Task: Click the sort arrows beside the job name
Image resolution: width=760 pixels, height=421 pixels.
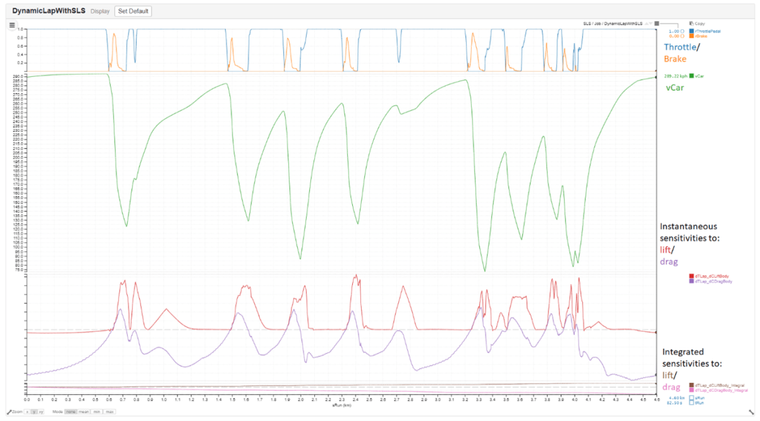Action: point(648,21)
